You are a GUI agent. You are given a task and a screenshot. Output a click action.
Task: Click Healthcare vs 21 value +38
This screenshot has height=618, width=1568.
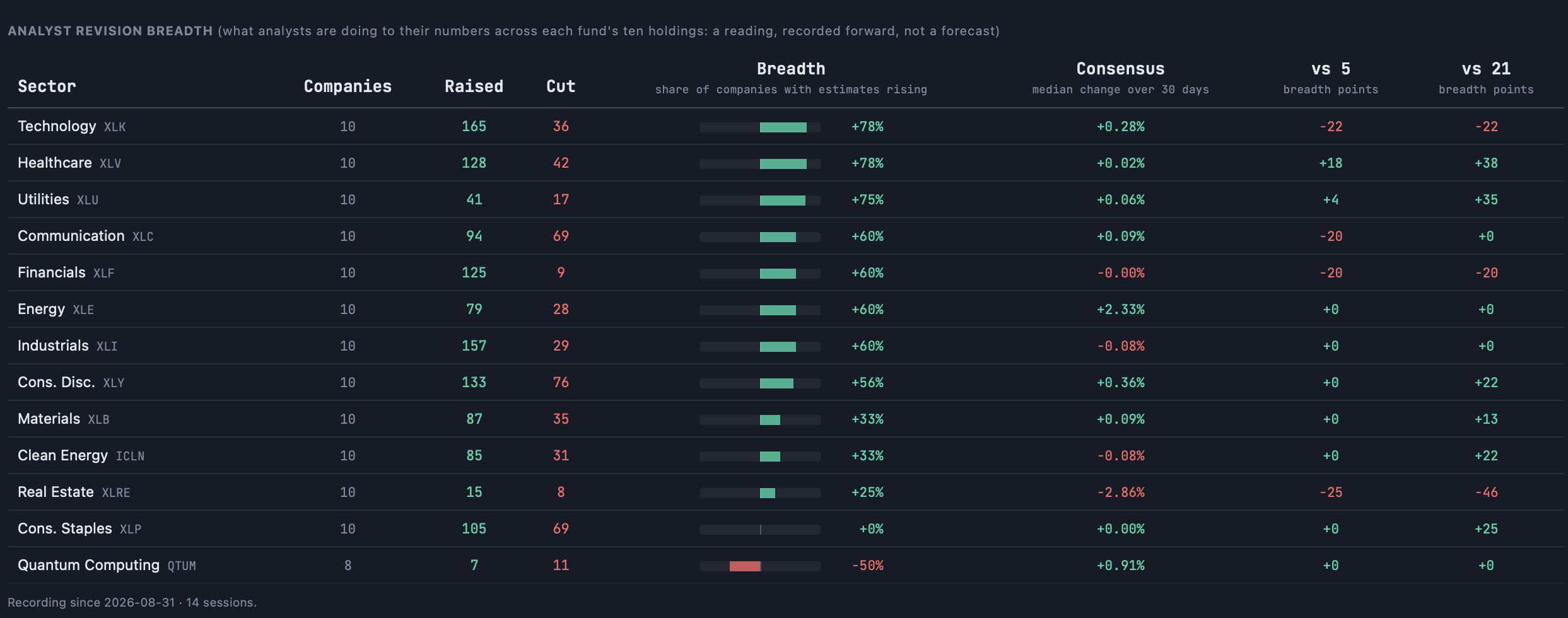tap(1486, 163)
